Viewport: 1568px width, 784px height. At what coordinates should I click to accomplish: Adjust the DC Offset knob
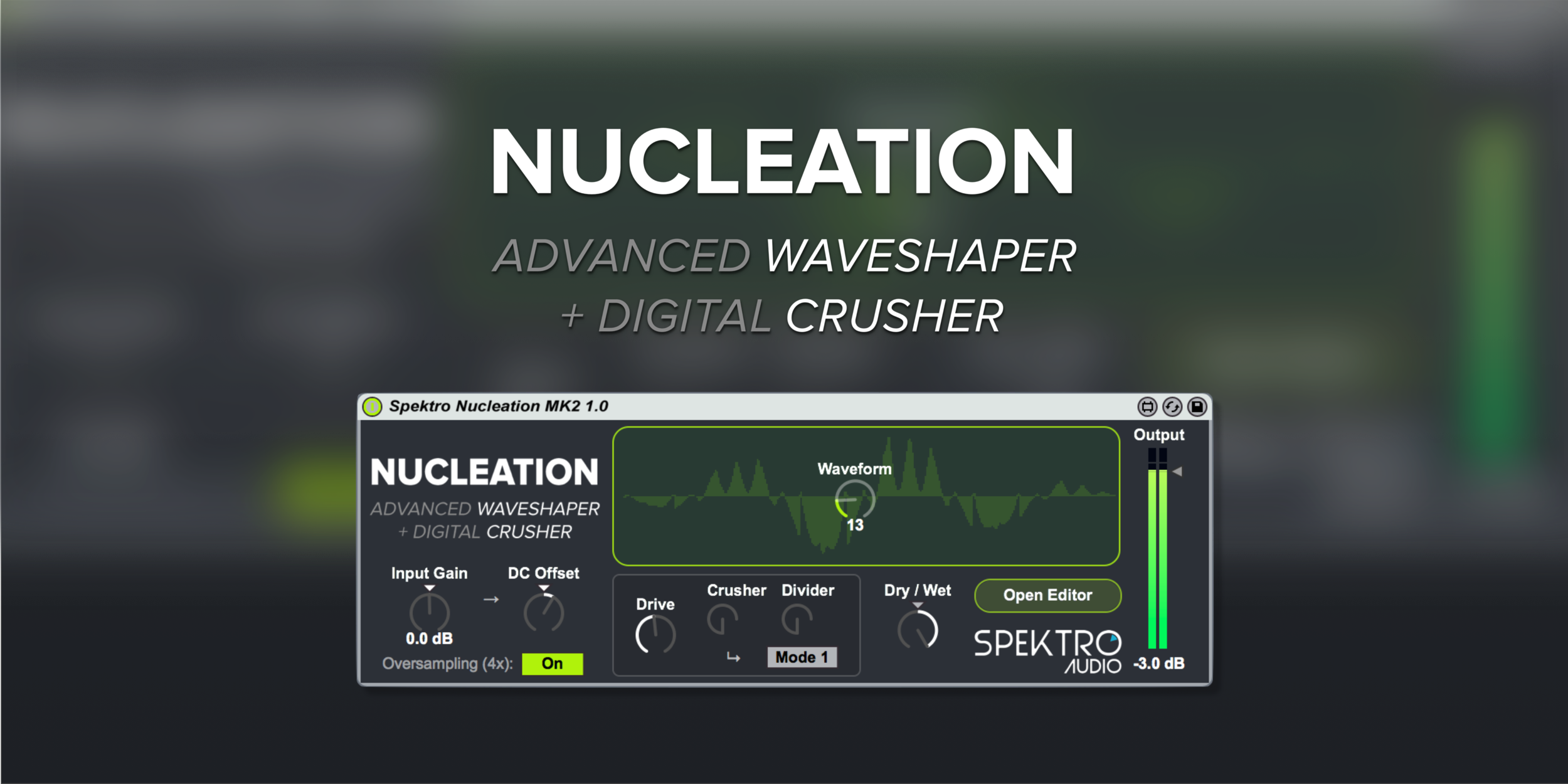pyautogui.click(x=544, y=613)
